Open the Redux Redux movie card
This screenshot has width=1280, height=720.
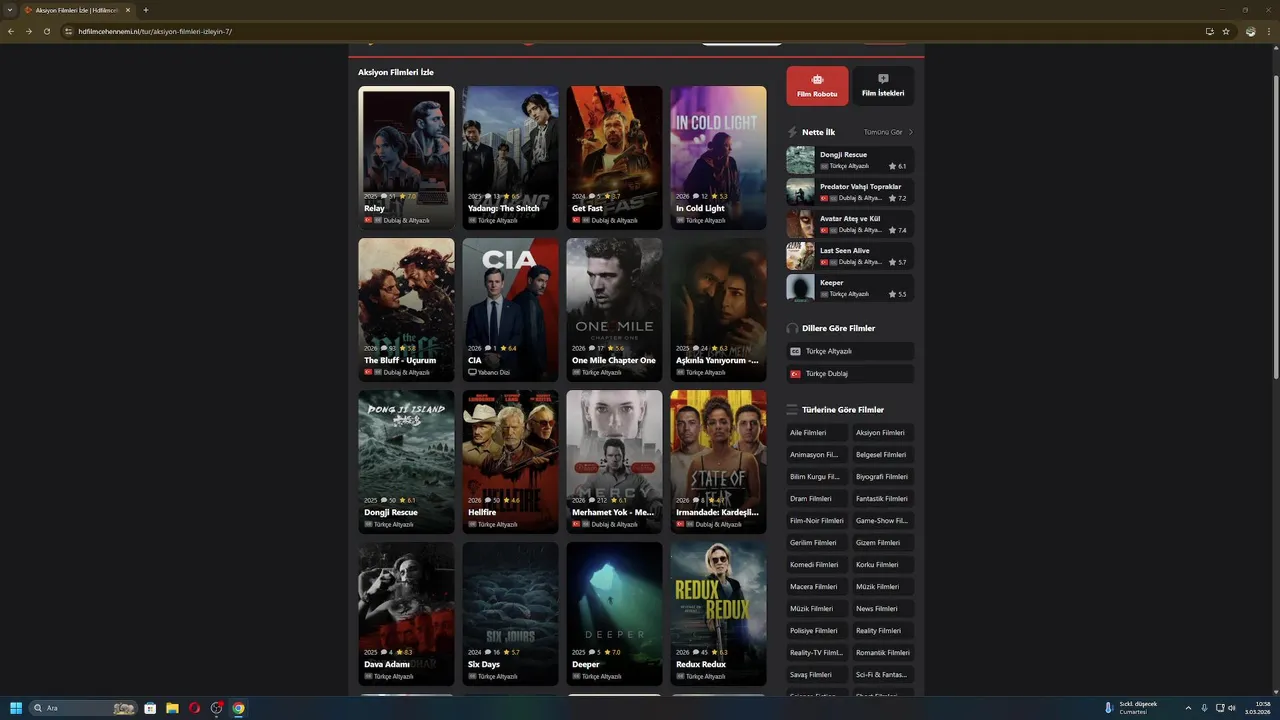pyautogui.click(x=718, y=613)
